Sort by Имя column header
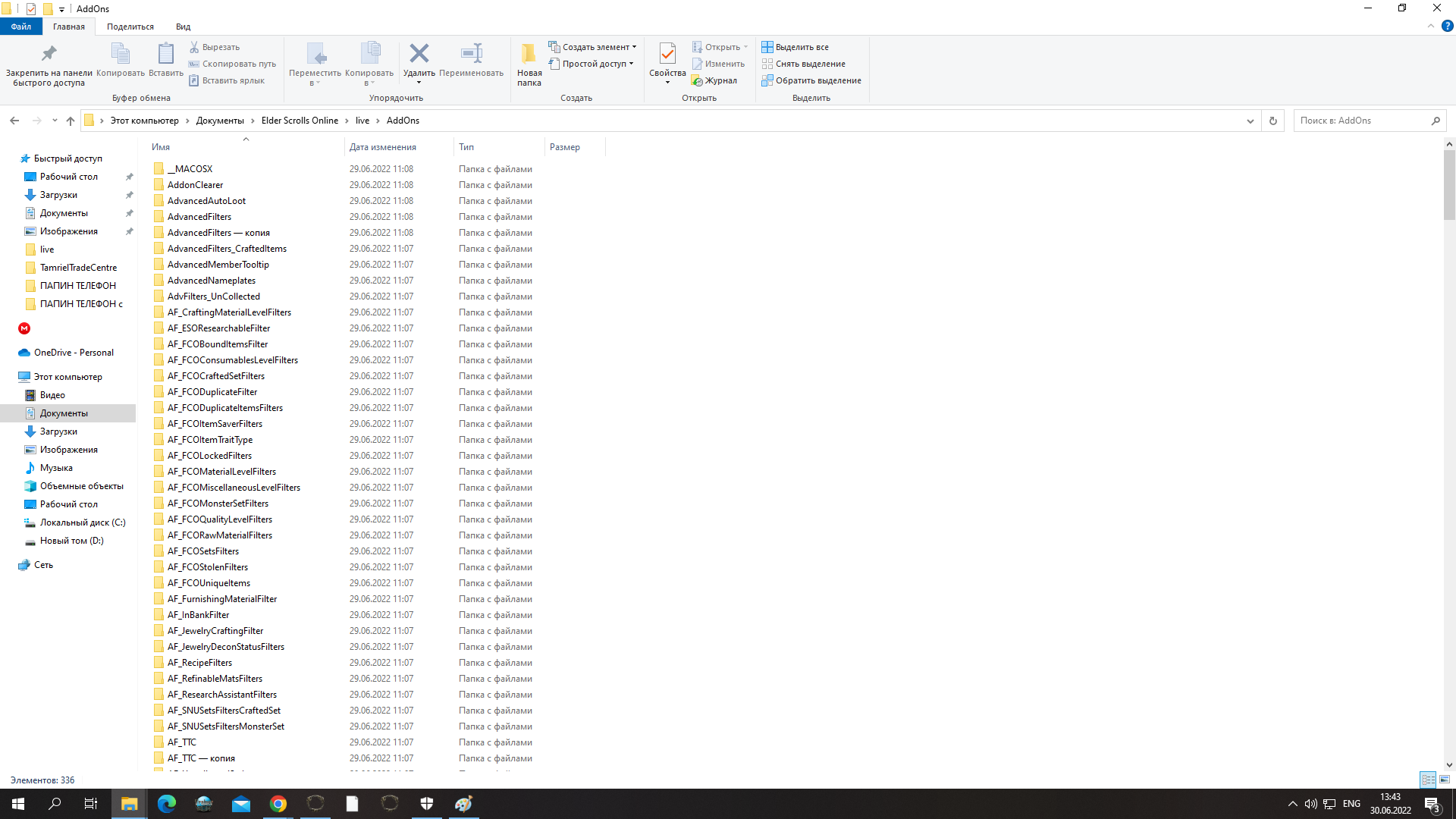Image resolution: width=1456 pixels, height=819 pixels. pyautogui.click(x=244, y=147)
